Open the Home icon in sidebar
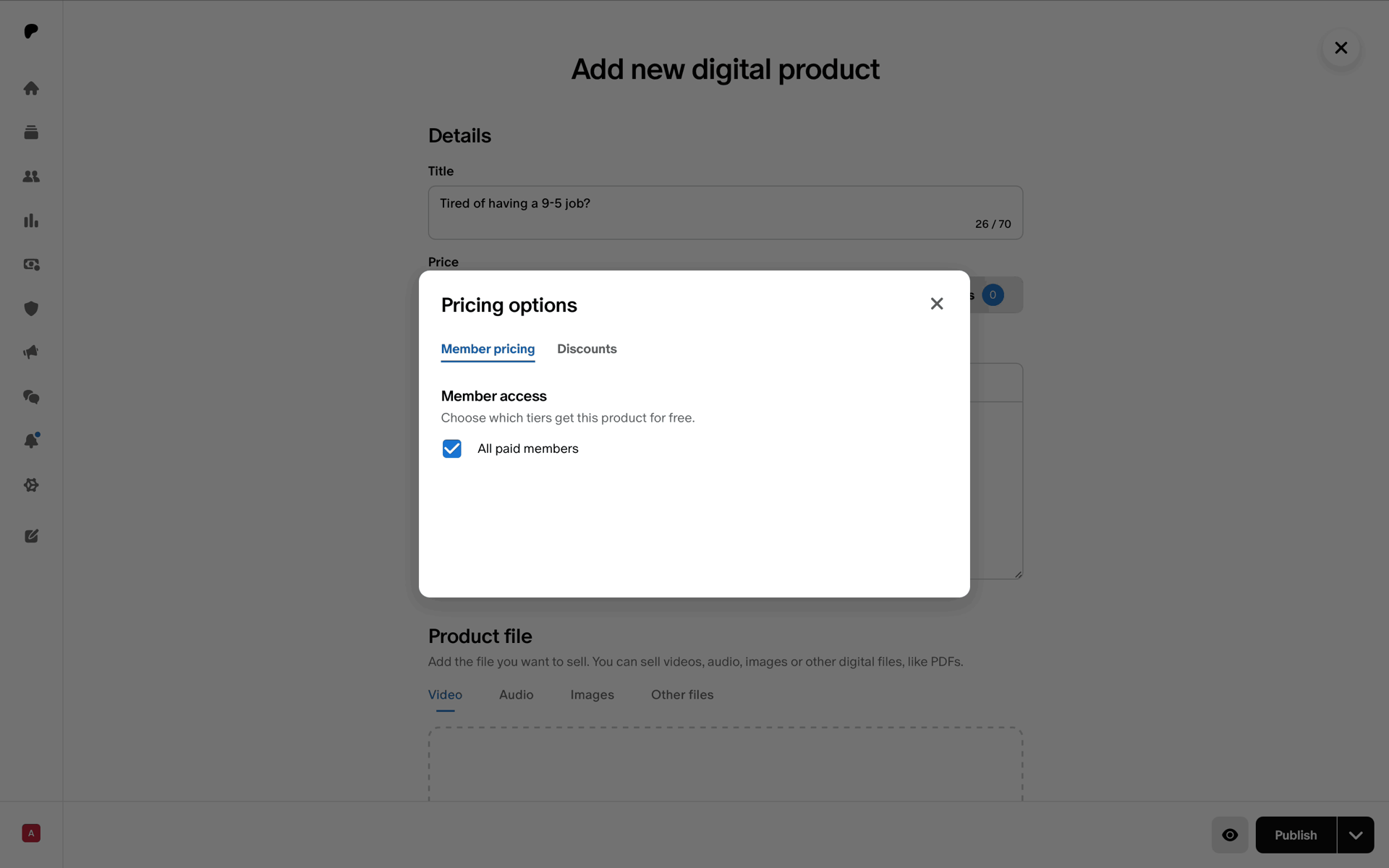The image size is (1389, 868). pos(31,88)
